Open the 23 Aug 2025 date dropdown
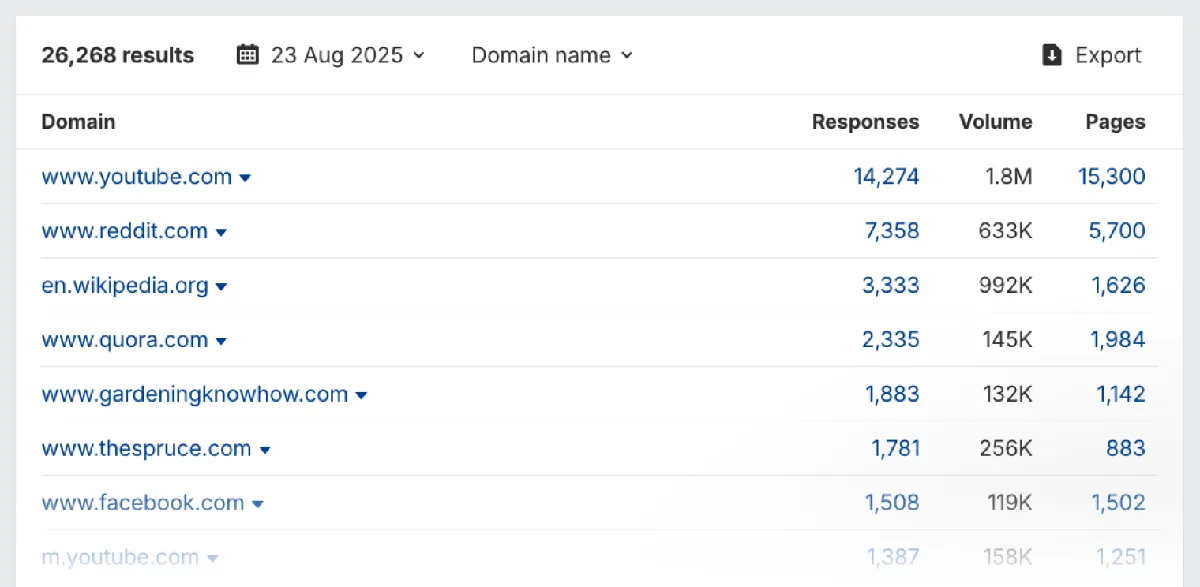Image resolution: width=1200 pixels, height=587 pixels. tap(331, 55)
